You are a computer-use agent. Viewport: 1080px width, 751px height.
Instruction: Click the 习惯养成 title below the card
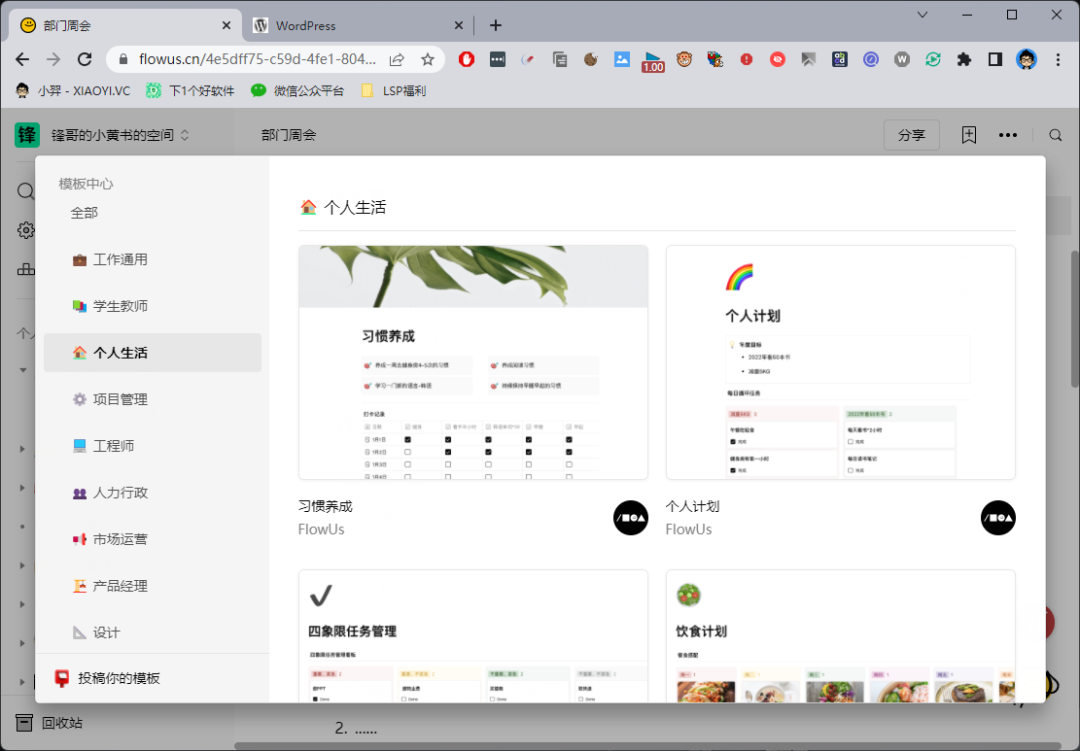pos(325,506)
